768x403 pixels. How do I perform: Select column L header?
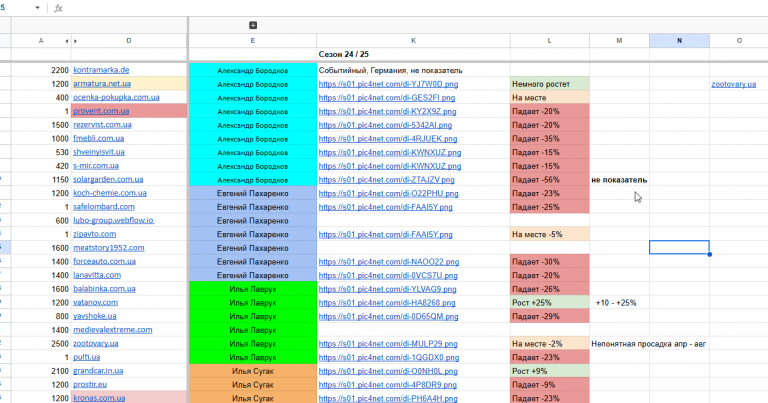pos(550,41)
